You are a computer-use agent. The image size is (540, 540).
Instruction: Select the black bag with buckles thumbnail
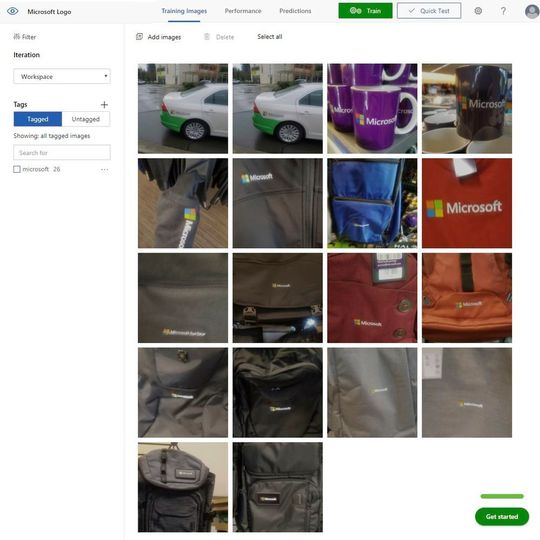[278, 298]
